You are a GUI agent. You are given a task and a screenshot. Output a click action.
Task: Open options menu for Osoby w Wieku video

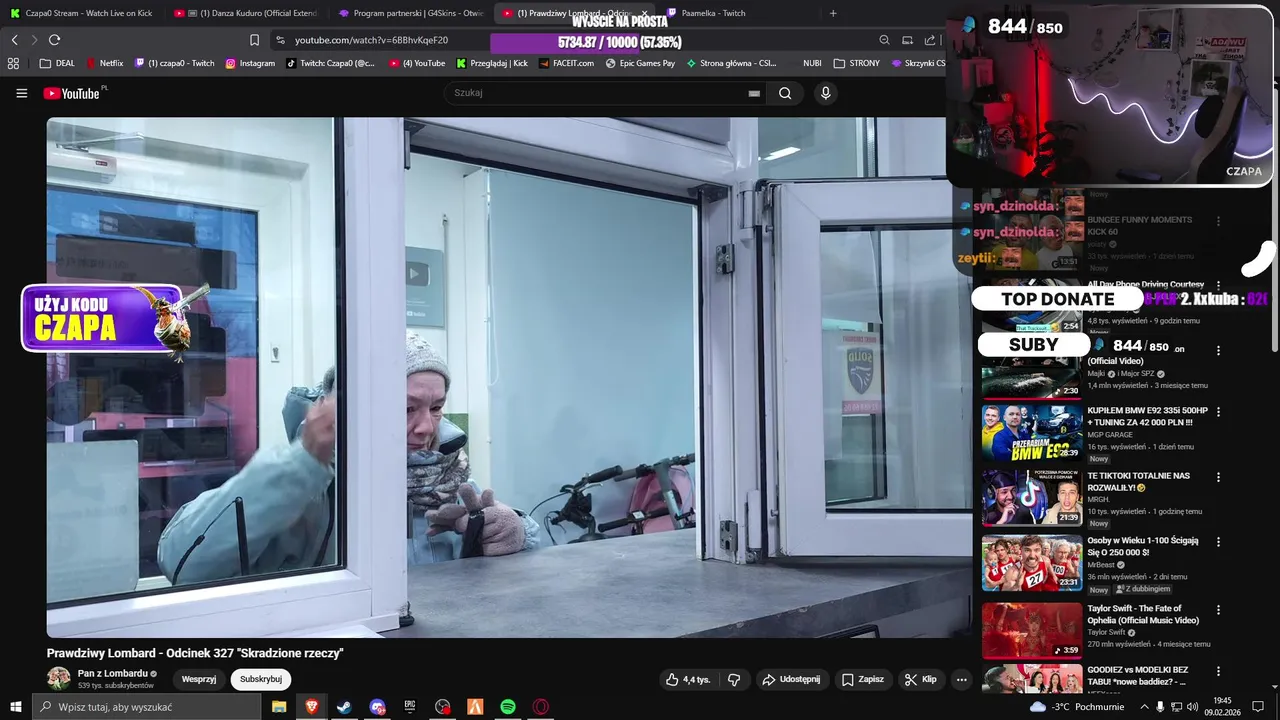tap(1218, 542)
